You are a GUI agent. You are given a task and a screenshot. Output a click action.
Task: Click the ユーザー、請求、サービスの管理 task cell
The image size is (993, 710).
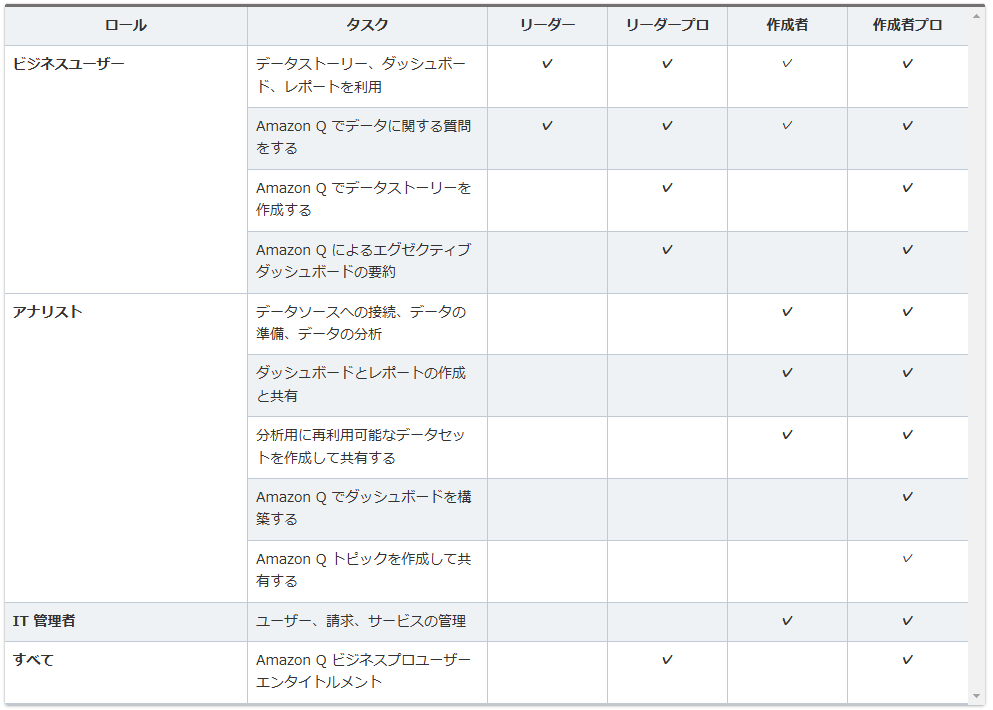coord(361,621)
